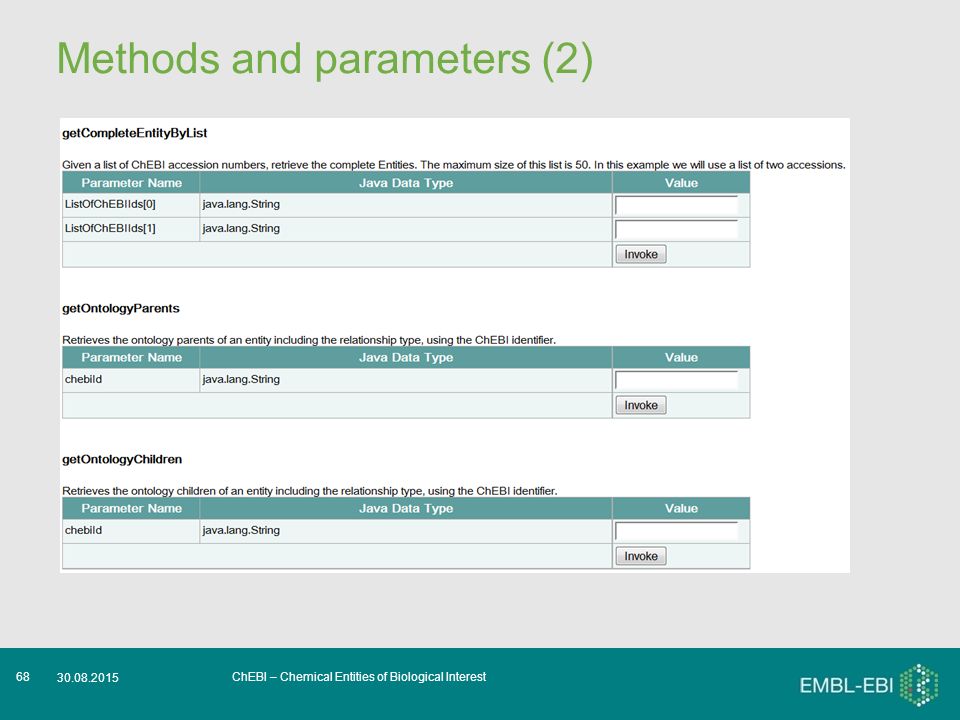Viewport: 960px width, 720px height.
Task: Click Value header in getOntologyChildren table
Action: tap(681, 508)
